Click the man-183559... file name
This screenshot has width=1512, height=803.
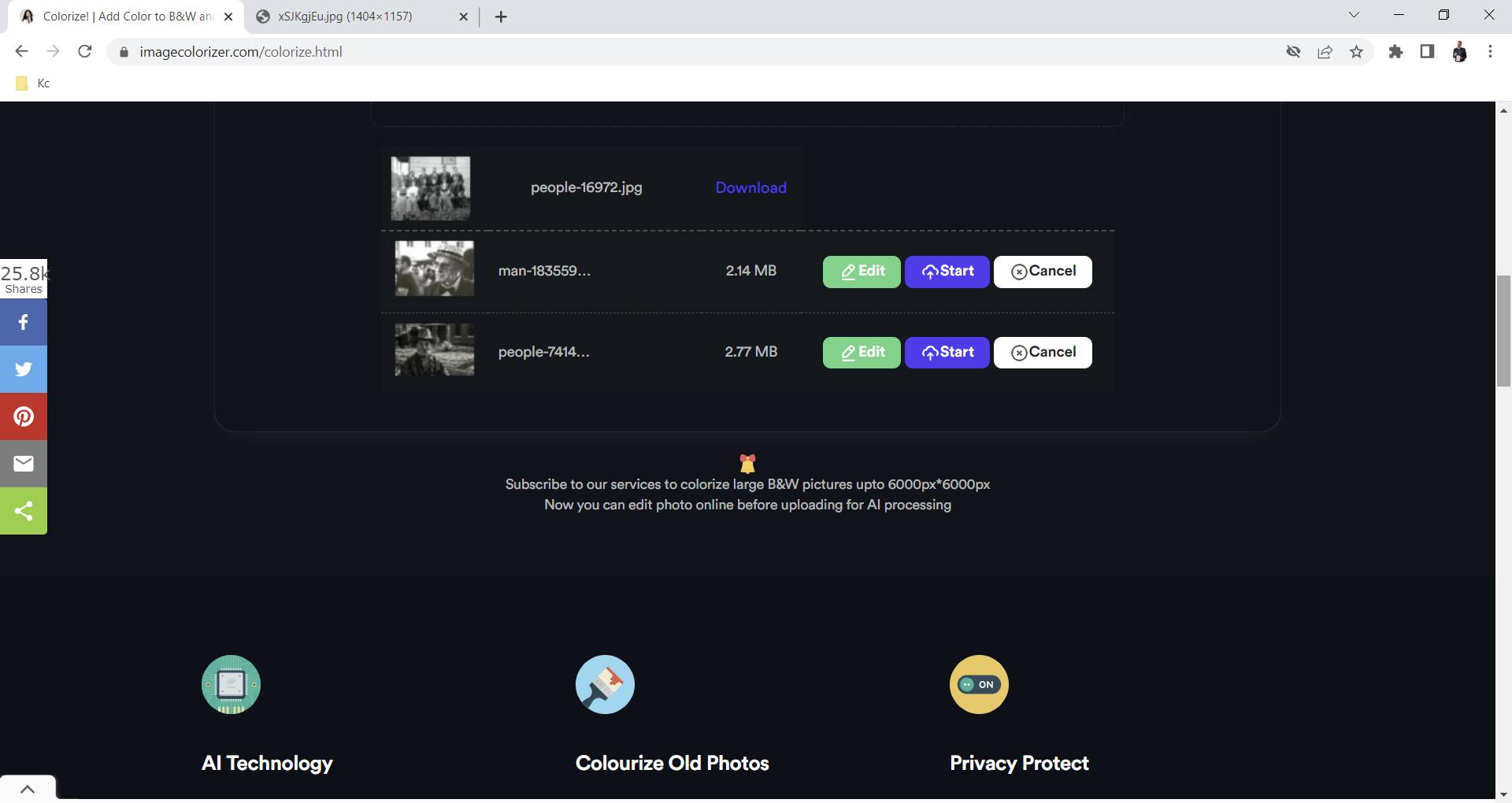pos(544,271)
